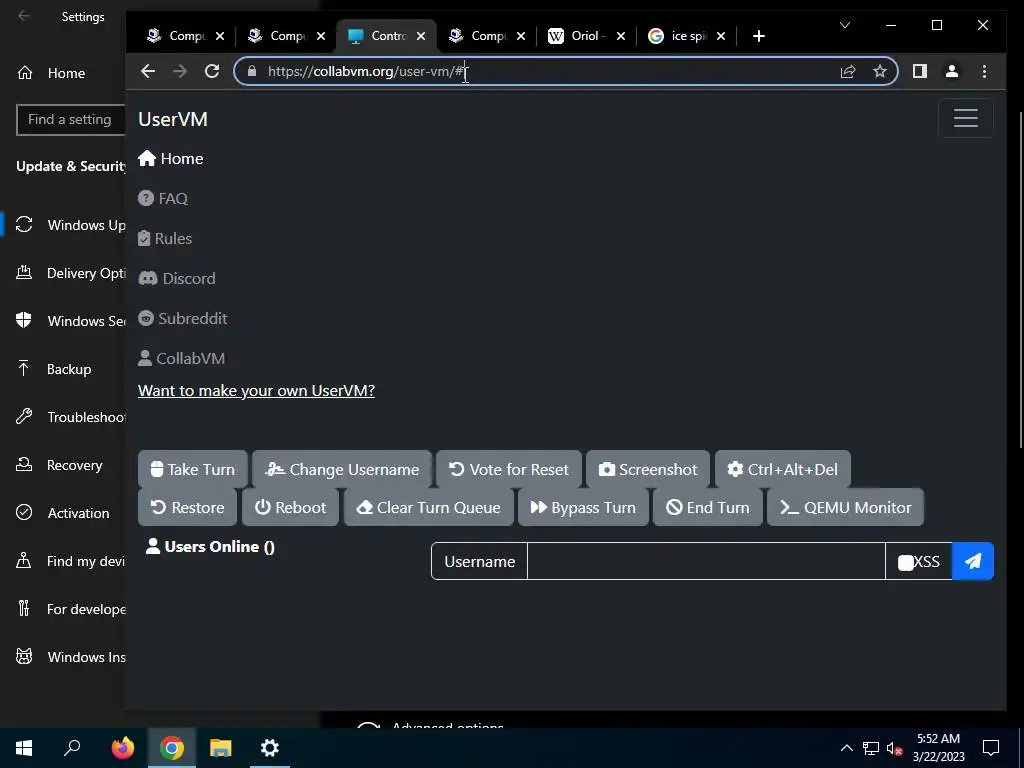Viewport: 1024px width, 768px height.
Task: Open File Explorer from the taskbar
Action: tap(221, 748)
